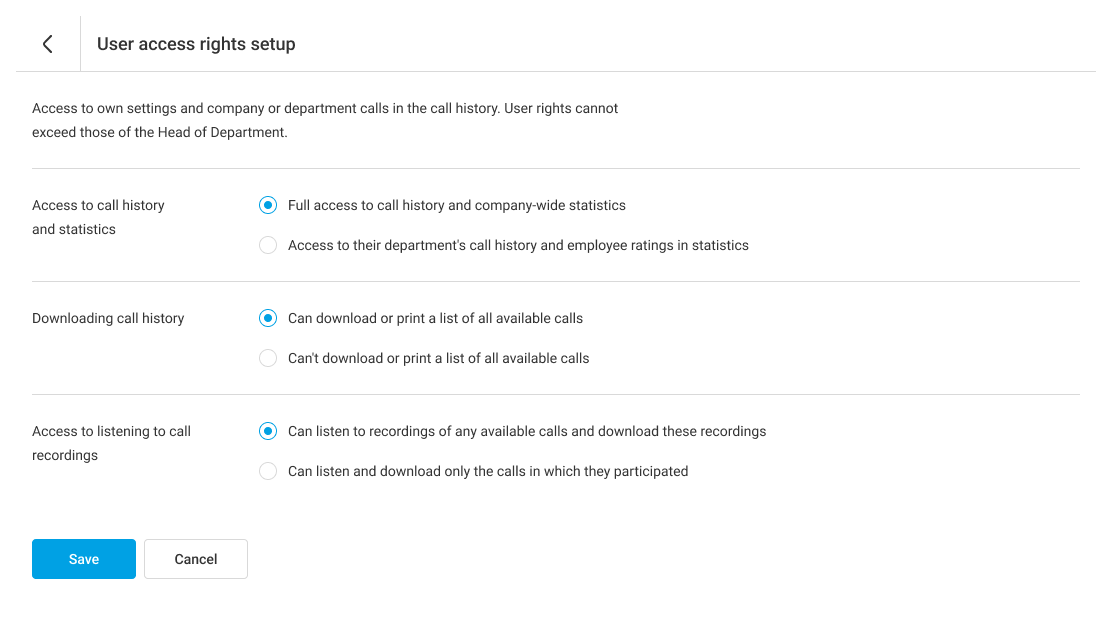Viewport: 1112px width, 620px height.
Task: Select the 'only the calls in which they participated' radio button
Action: pyautogui.click(x=268, y=471)
